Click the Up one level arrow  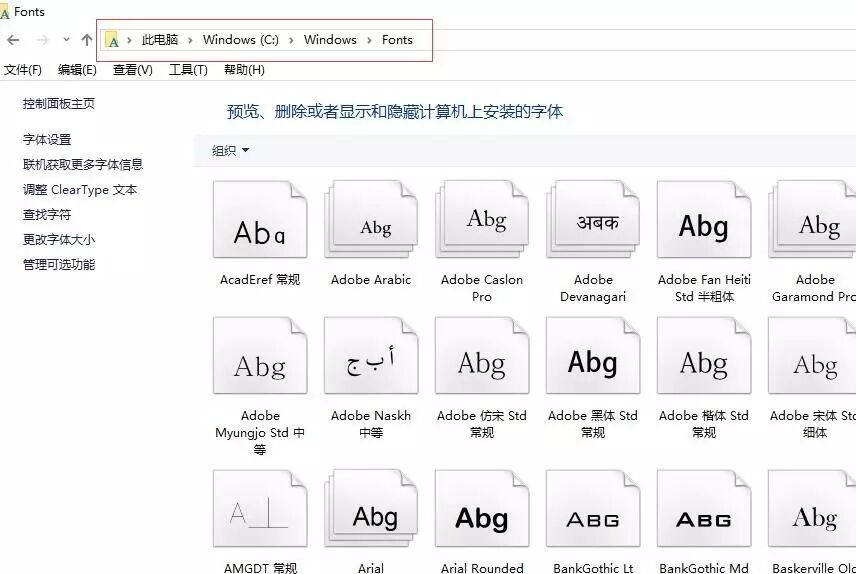(x=86, y=40)
